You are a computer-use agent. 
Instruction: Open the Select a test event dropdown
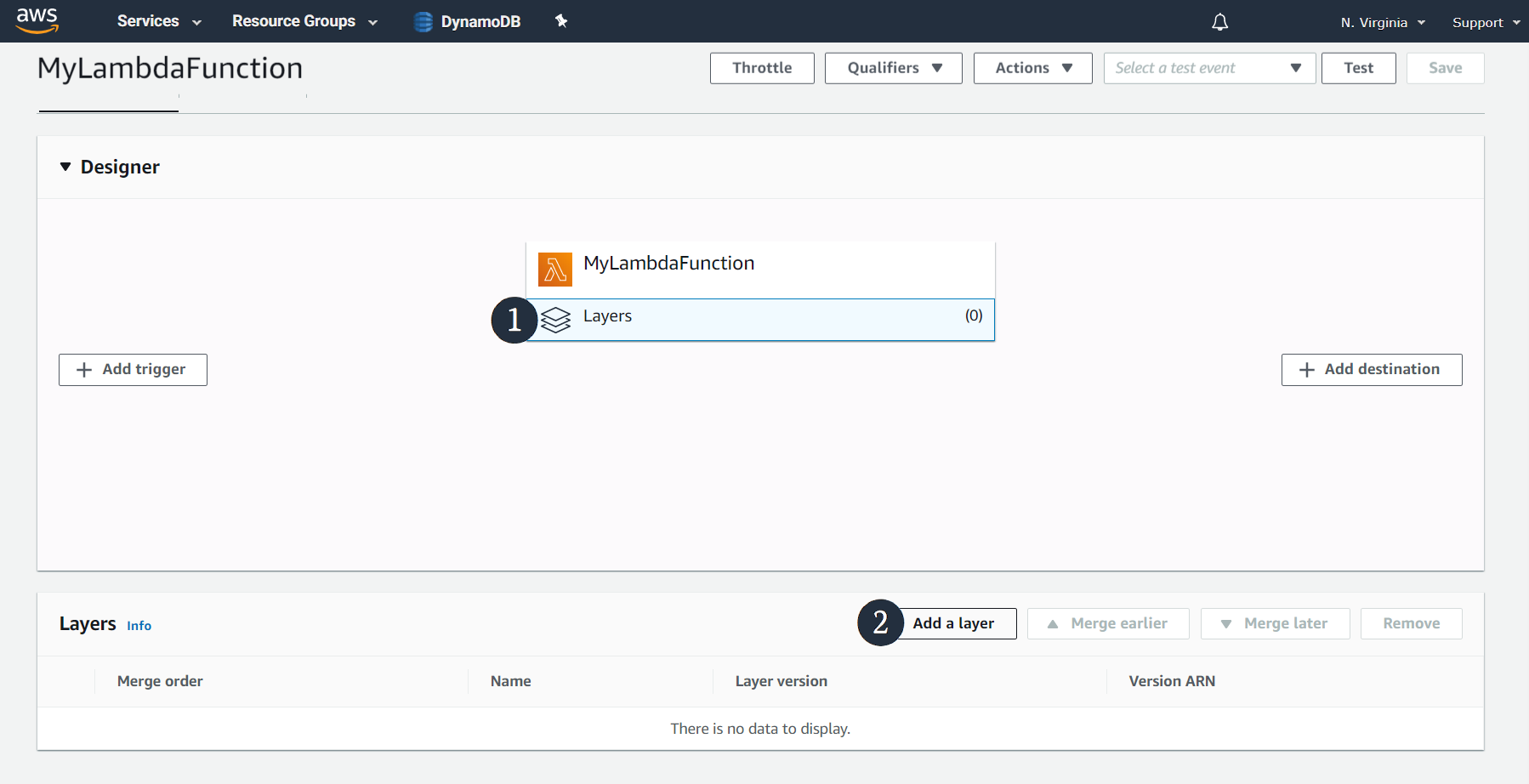(1209, 68)
